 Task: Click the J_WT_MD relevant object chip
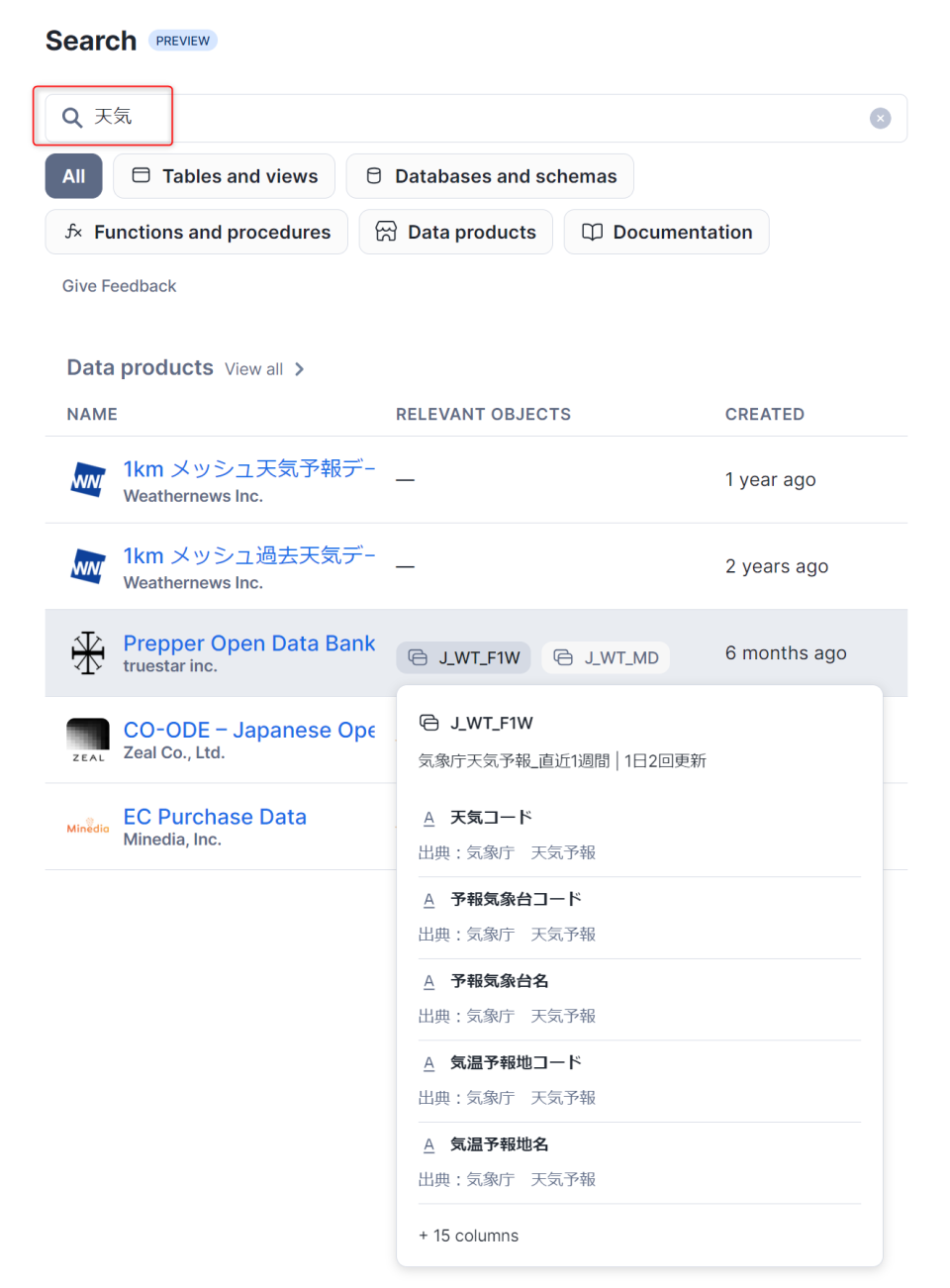[x=606, y=657]
